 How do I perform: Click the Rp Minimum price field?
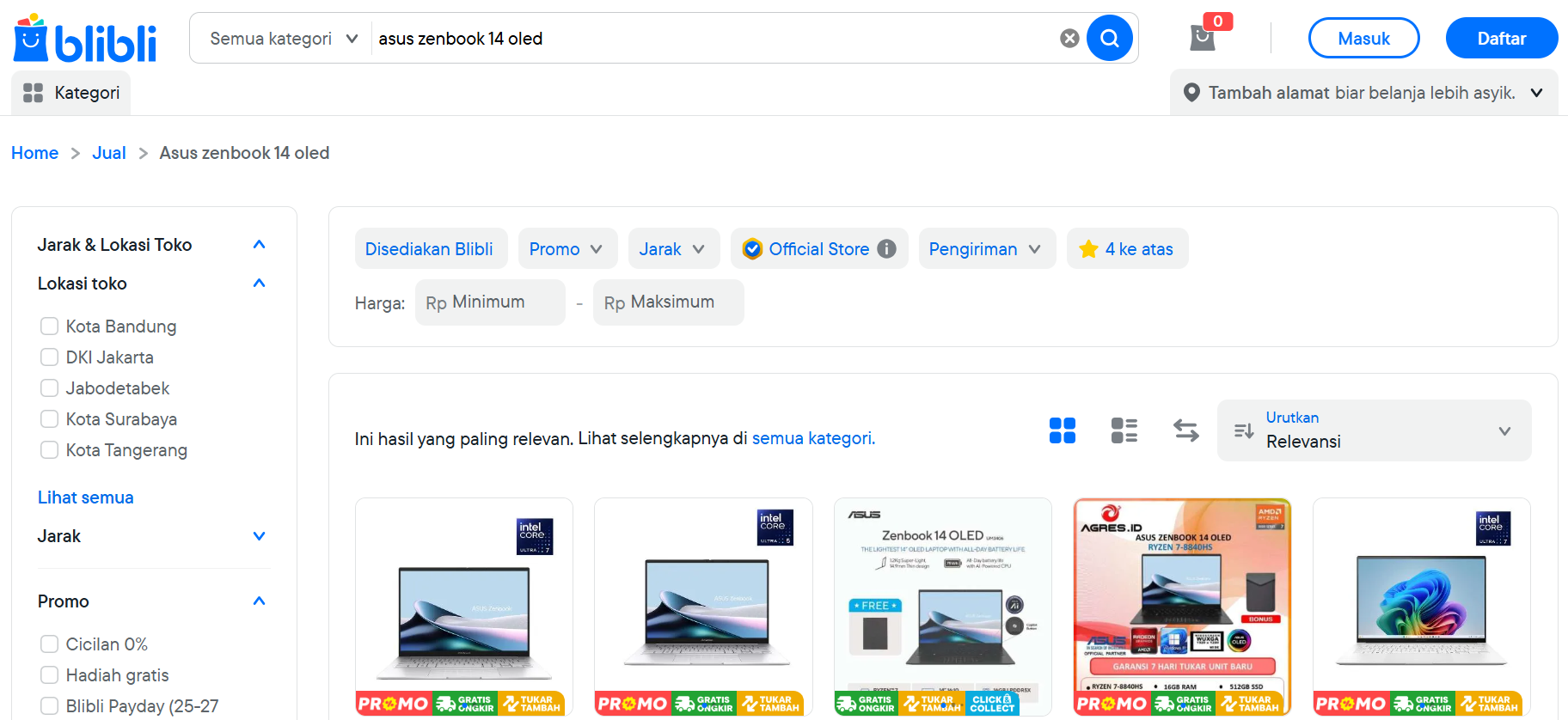pos(490,302)
